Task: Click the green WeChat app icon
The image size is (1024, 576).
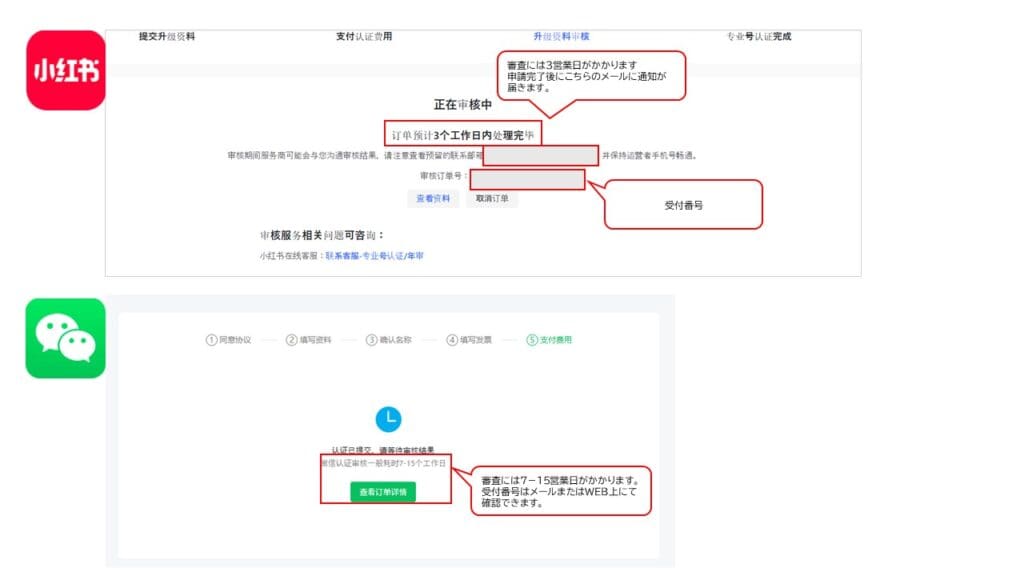Action: click(x=64, y=340)
